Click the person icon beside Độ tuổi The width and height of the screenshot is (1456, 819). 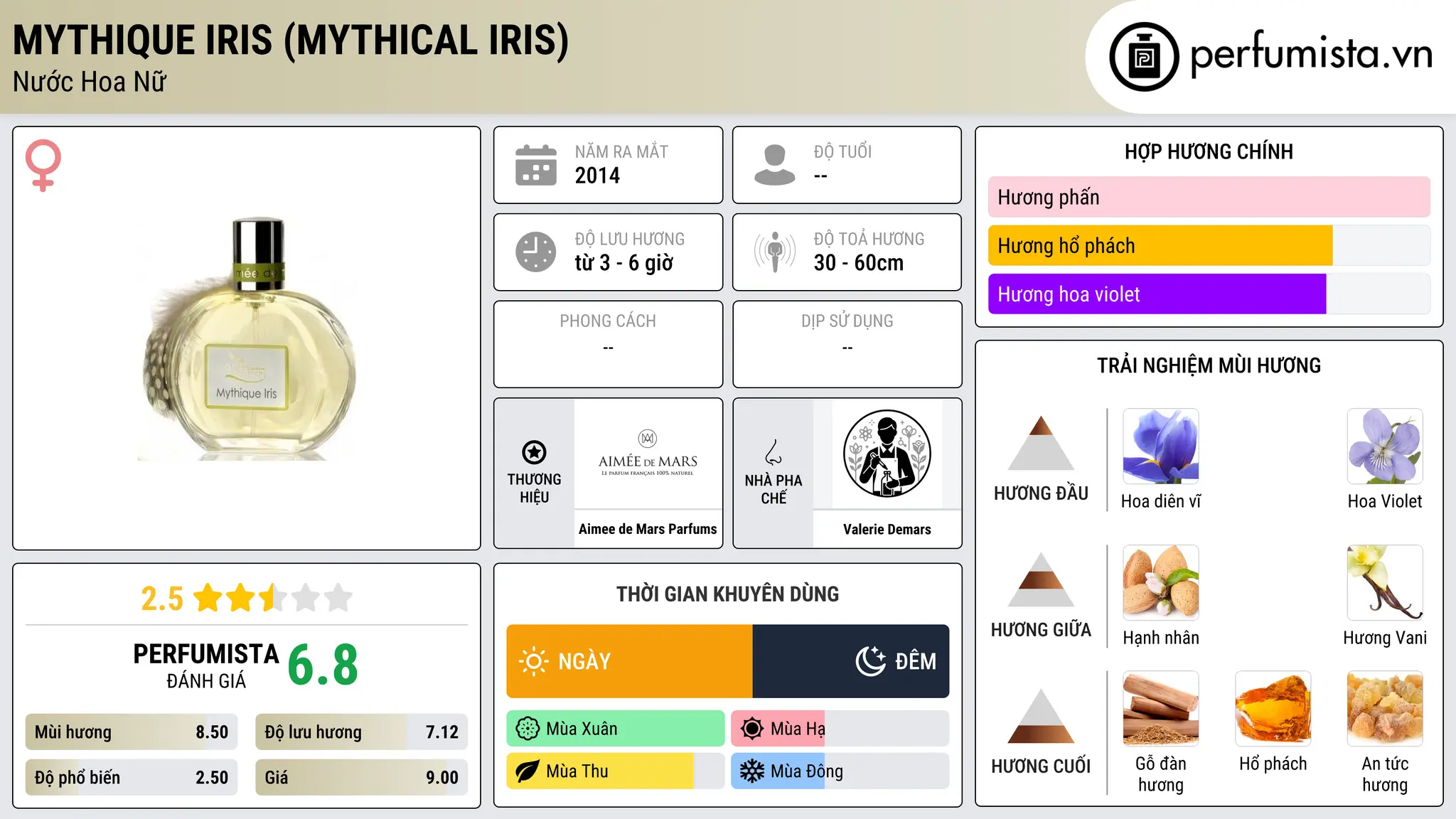[775, 165]
